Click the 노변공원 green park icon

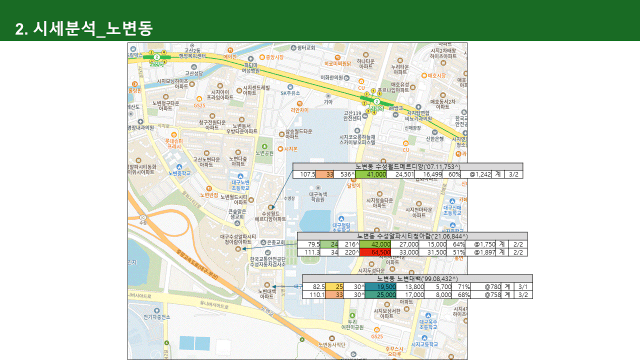tap(264, 147)
